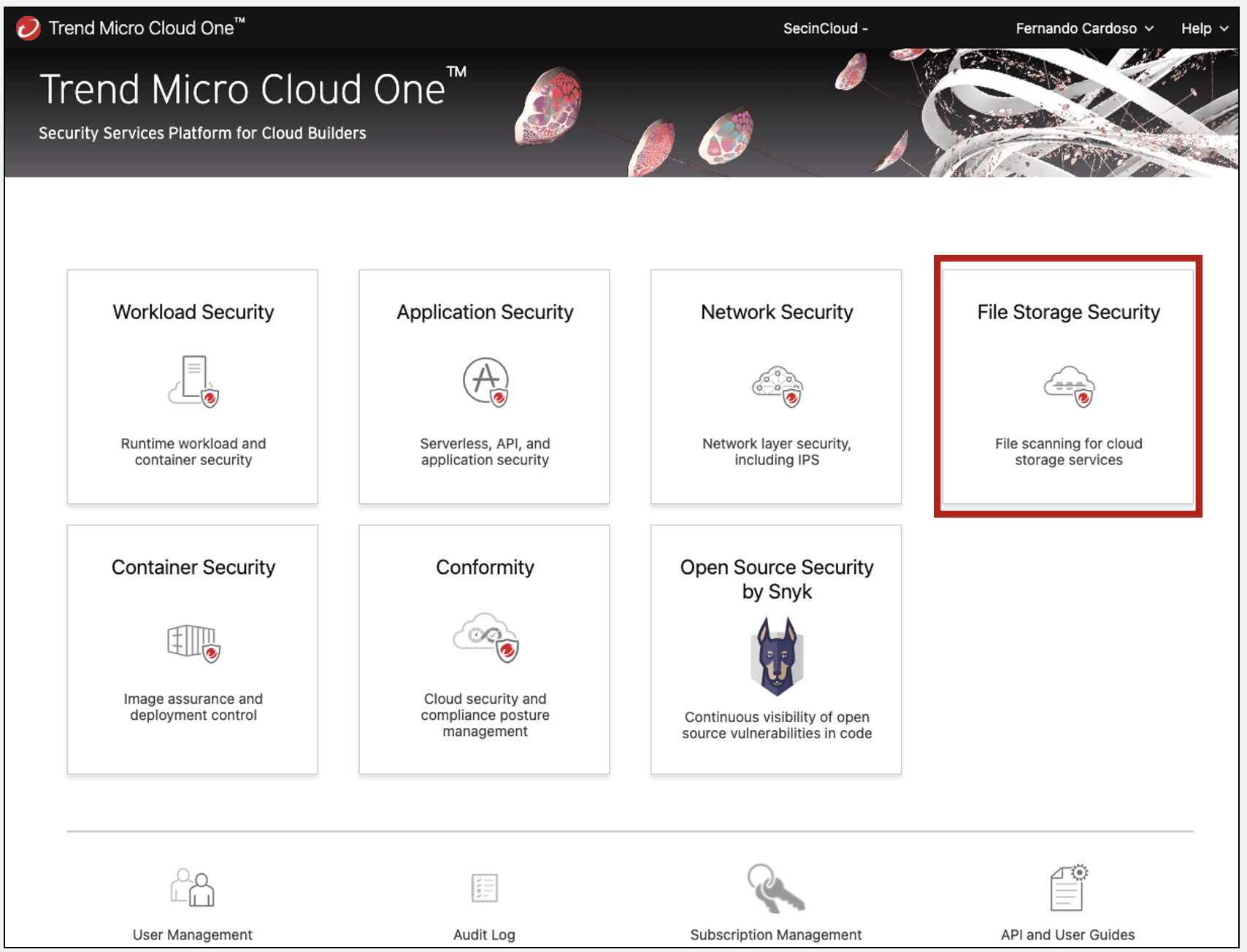Image resolution: width=1247 pixels, height=952 pixels.
Task: Open the Container Security container icon
Action: pyautogui.click(x=193, y=642)
